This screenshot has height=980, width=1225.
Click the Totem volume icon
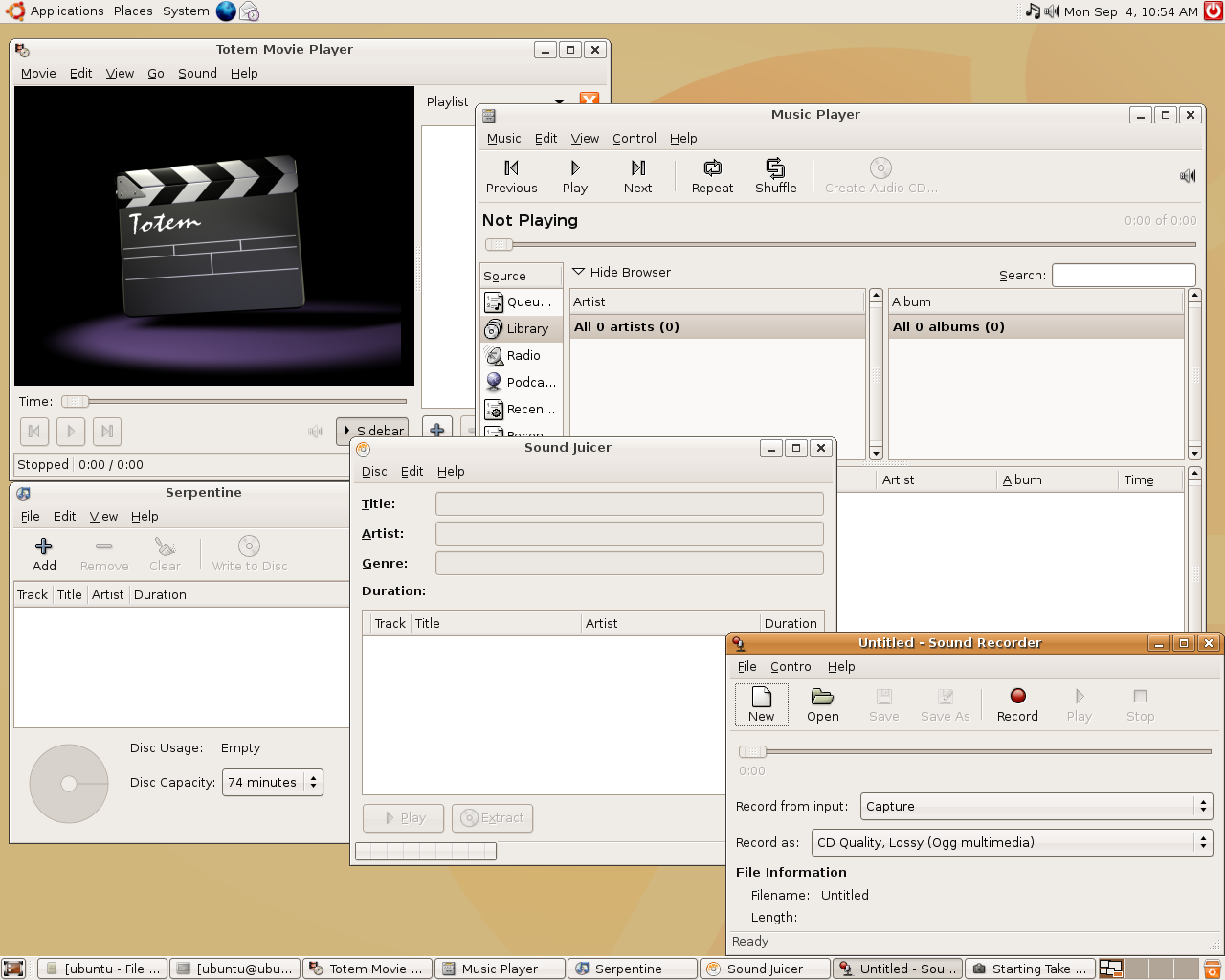point(315,432)
